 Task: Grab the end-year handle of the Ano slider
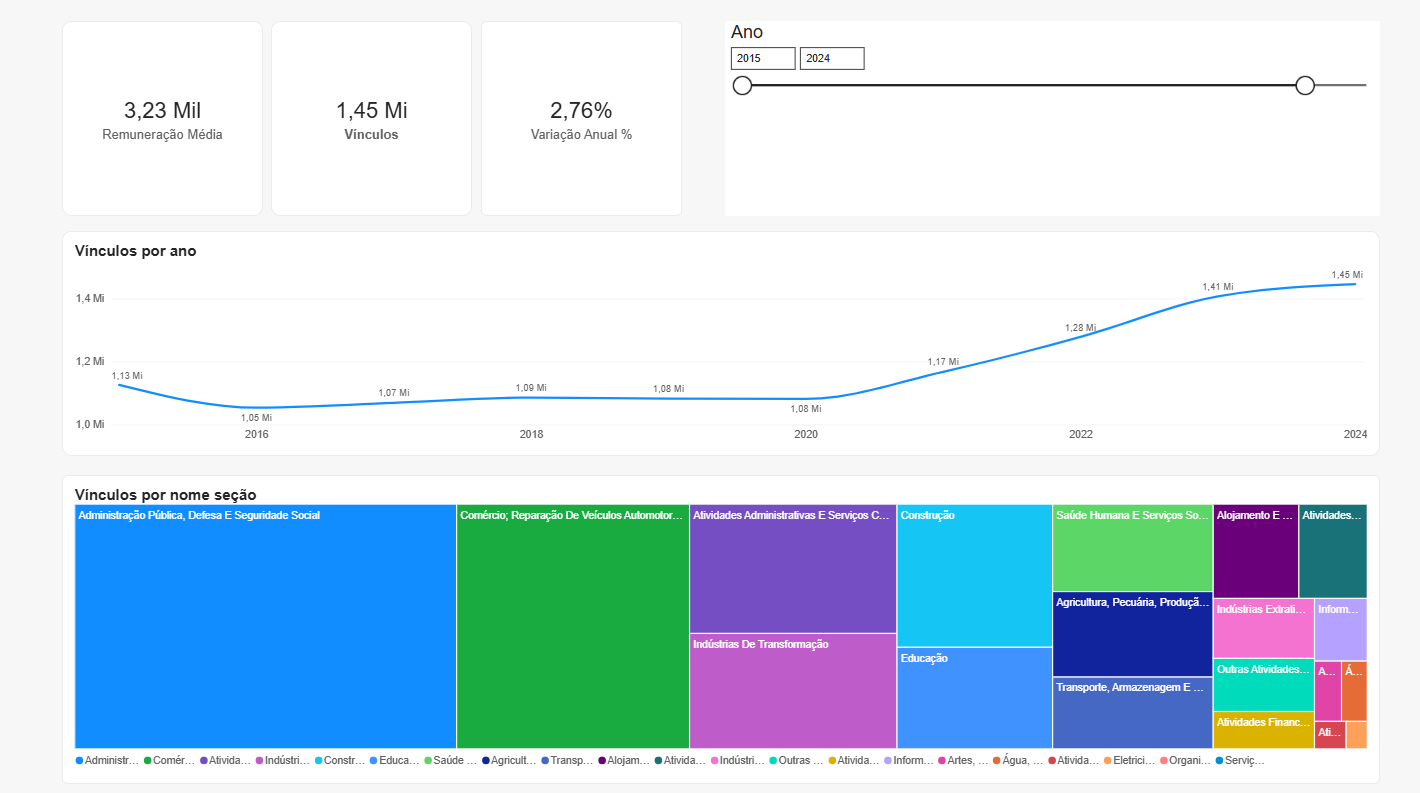[1305, 86]
